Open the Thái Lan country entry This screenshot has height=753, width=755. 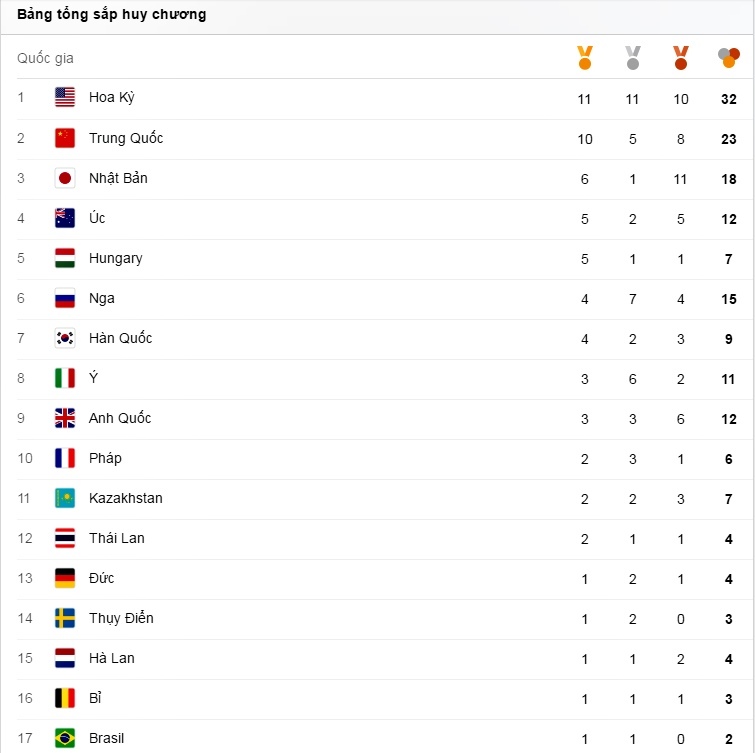(x=117, y=538)
